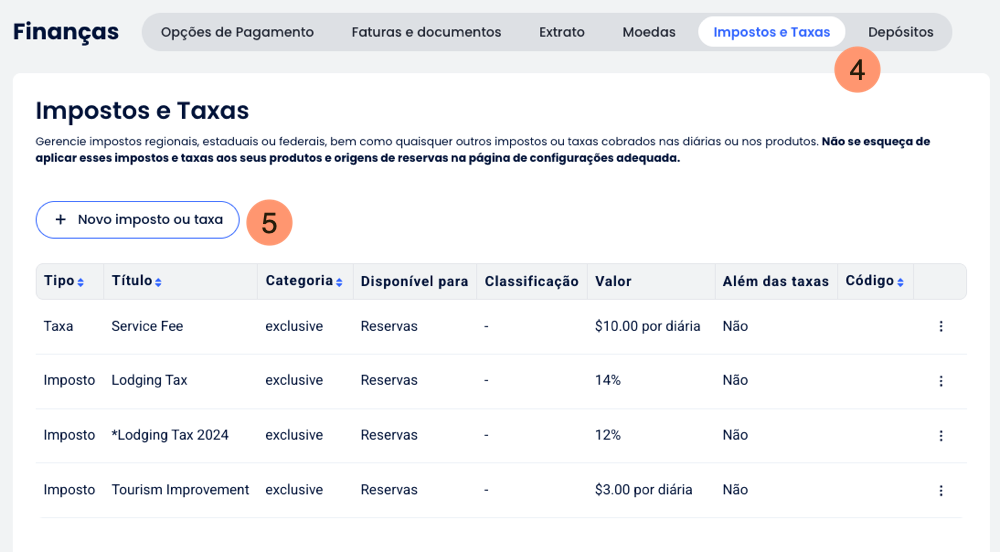Click the Tourism Improvement title in table

[x=180, y=490]
